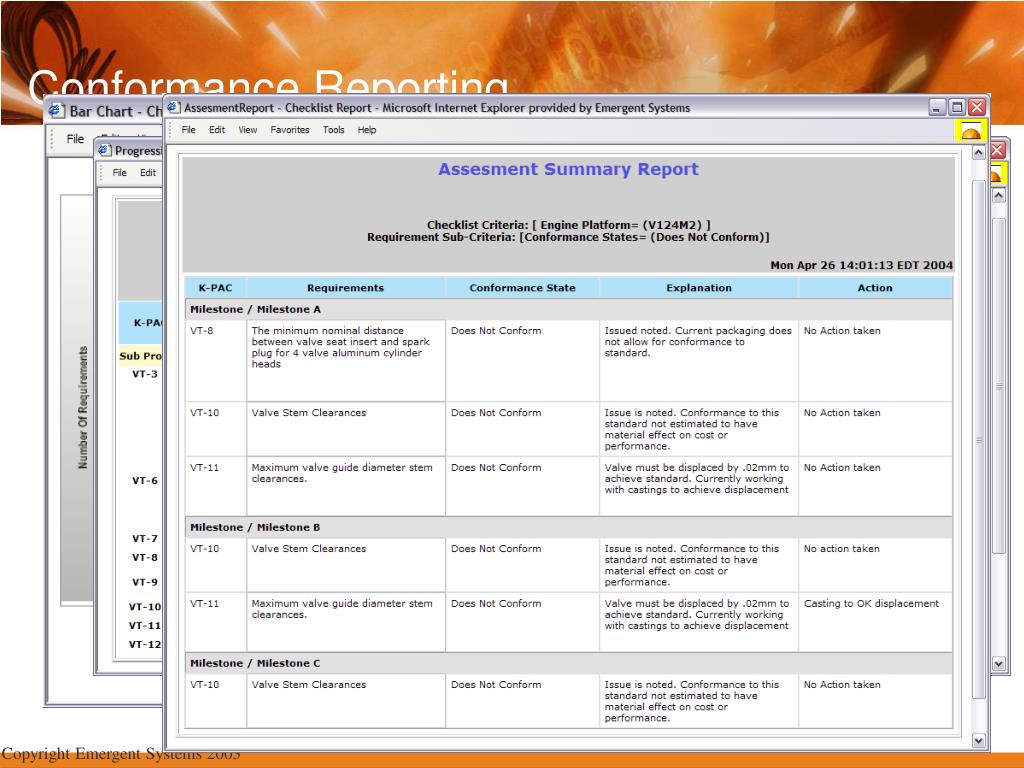The height and width of the screenshot is (768, 1024).
Task: Click the 'Checklist Criteria' line
Action: 568,225
